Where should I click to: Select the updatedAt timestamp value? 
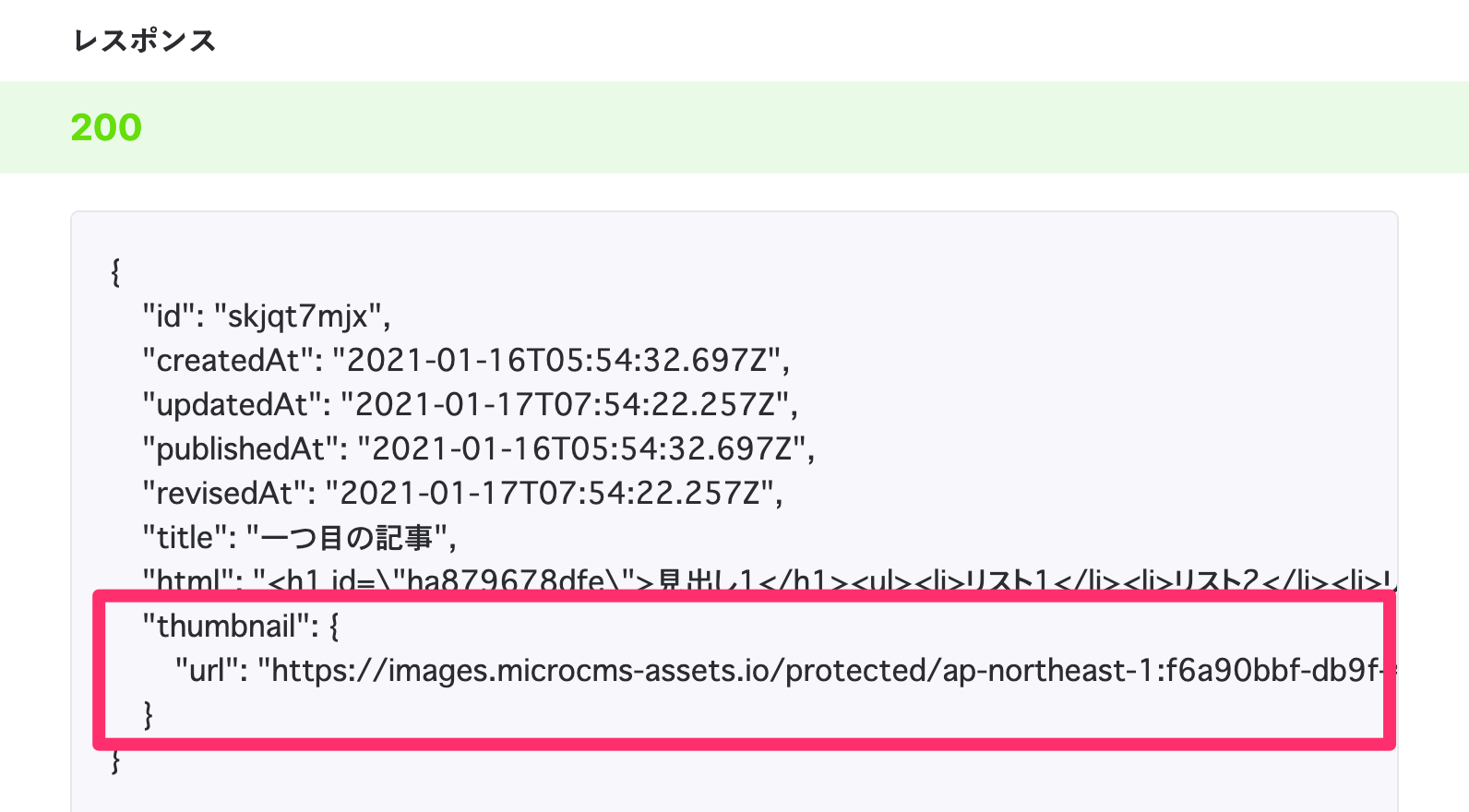pos(565,405)
